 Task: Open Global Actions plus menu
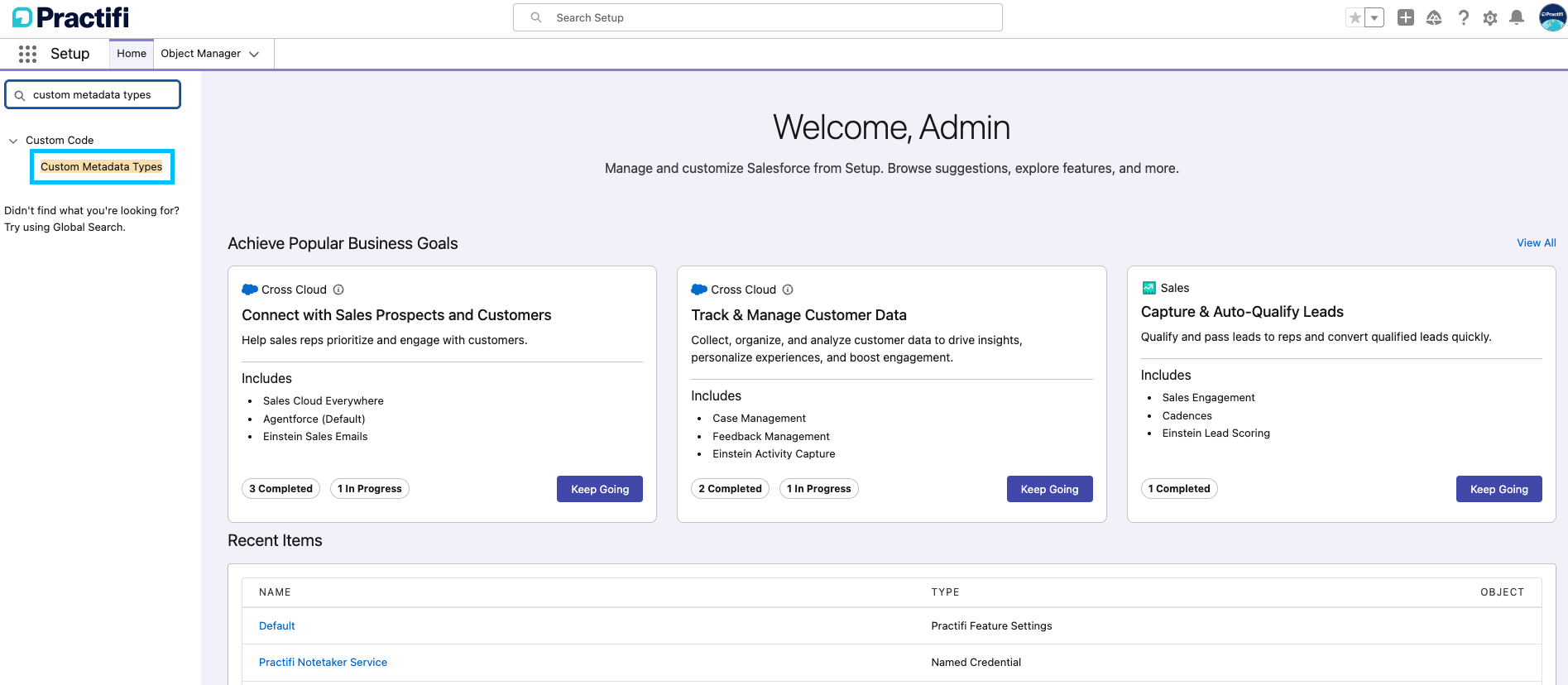pyautogui.click(x=1406, y=17)
